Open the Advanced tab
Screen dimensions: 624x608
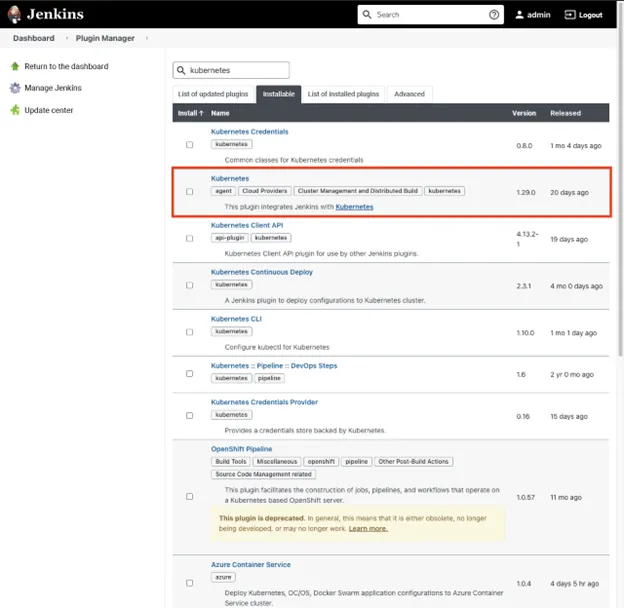click(410, 94)
